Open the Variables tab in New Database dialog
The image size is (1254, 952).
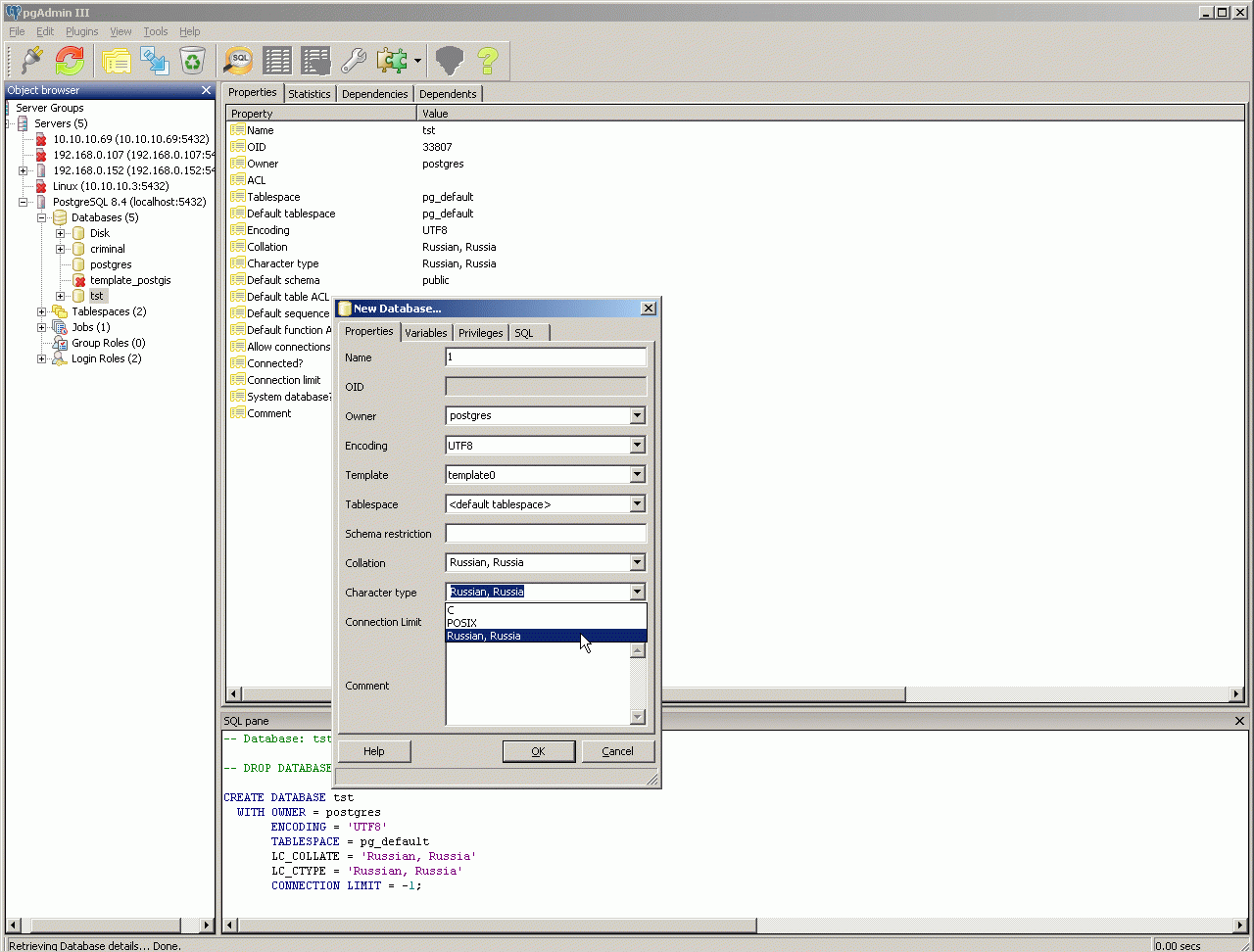tap(426, 333)
